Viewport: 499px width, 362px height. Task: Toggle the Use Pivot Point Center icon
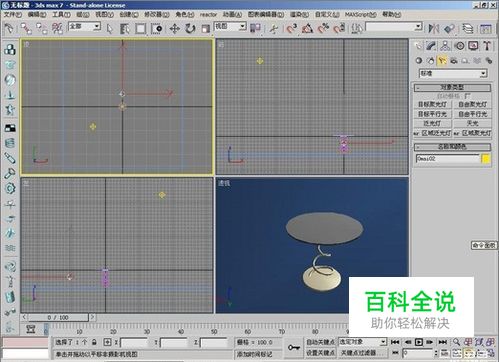click(255, 29)
